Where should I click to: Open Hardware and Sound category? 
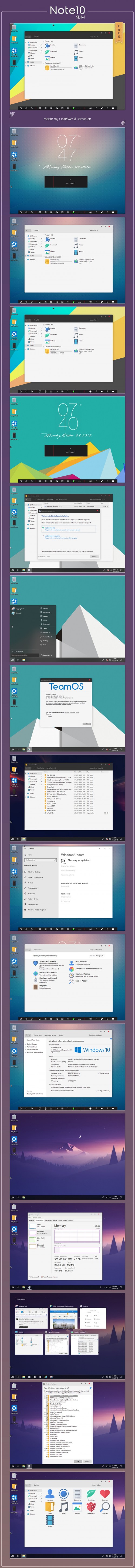tap(48, 978)
